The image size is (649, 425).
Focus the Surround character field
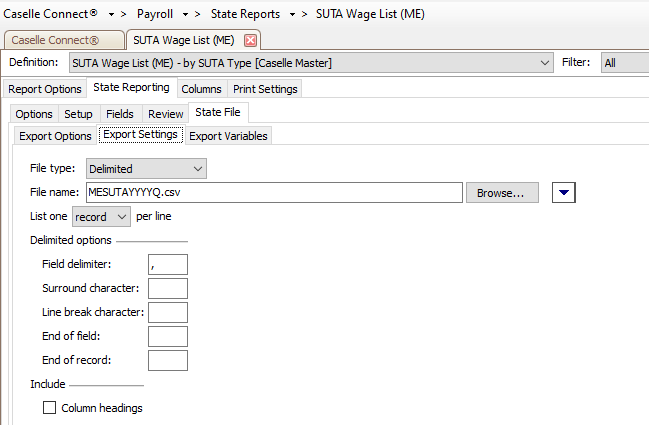[167, 288]
